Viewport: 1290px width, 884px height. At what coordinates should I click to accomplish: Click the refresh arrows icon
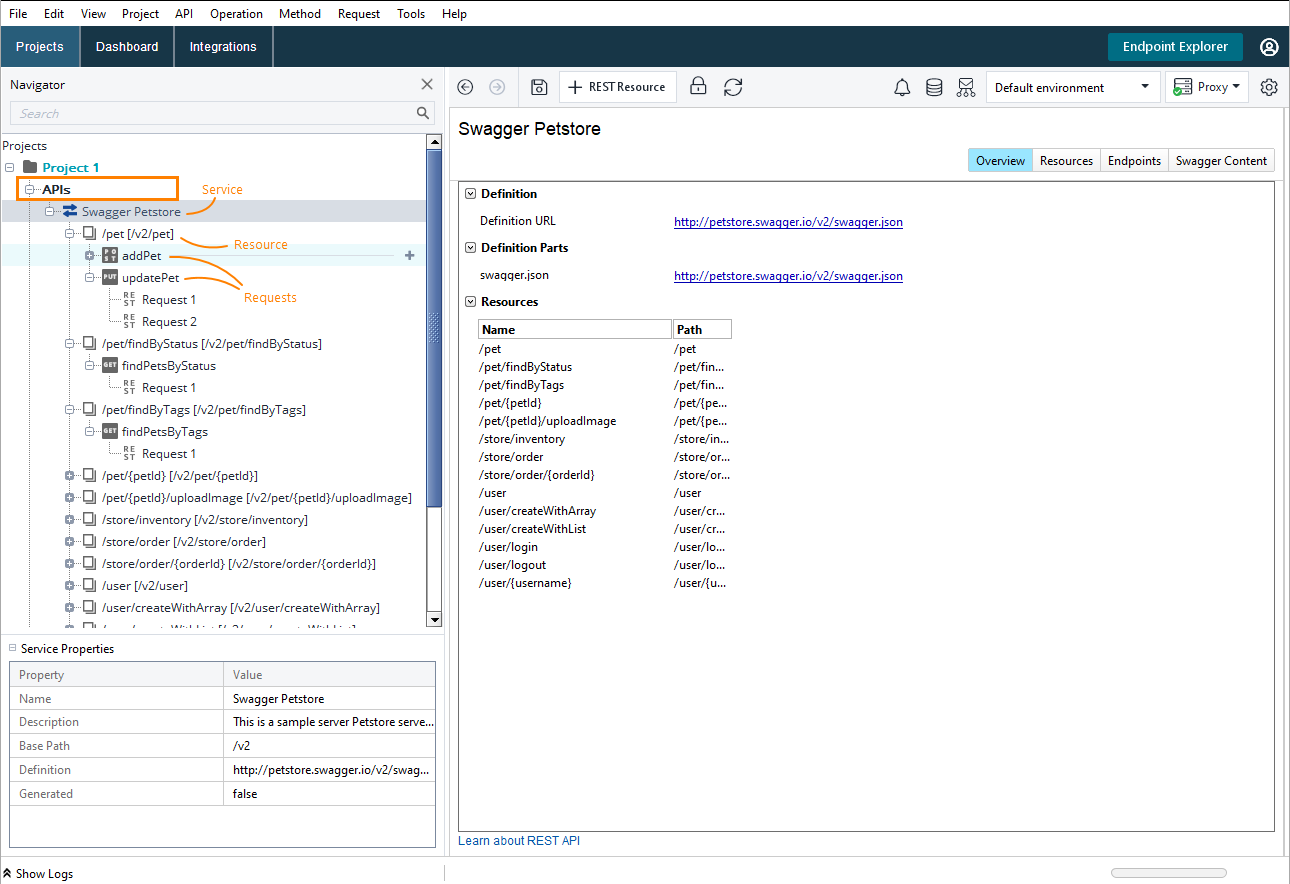point(733,87)
